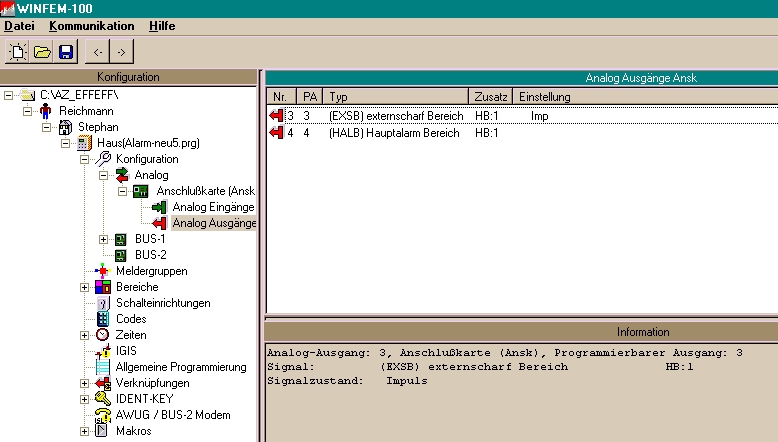Open the Datei menu
778x442 pixels.
point(20,25)
